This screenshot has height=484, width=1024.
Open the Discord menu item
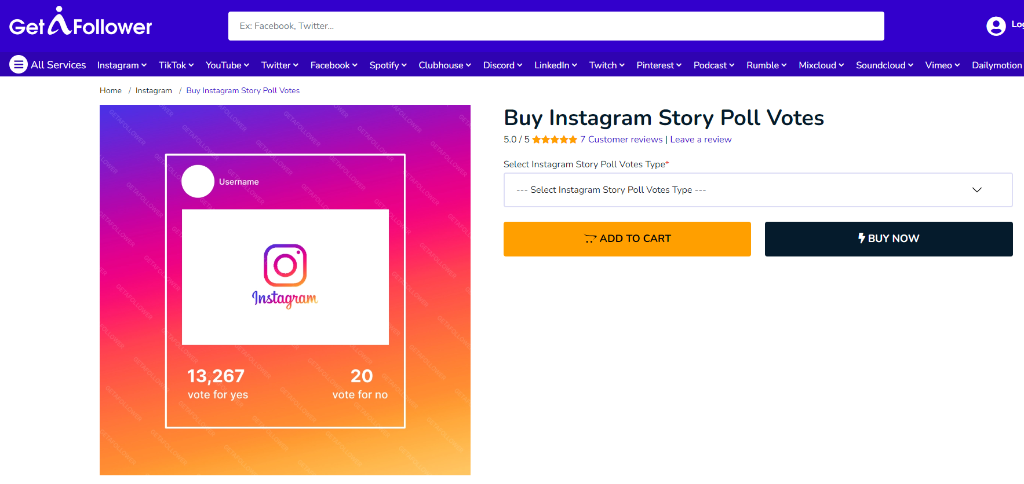(x=502, y=65)
